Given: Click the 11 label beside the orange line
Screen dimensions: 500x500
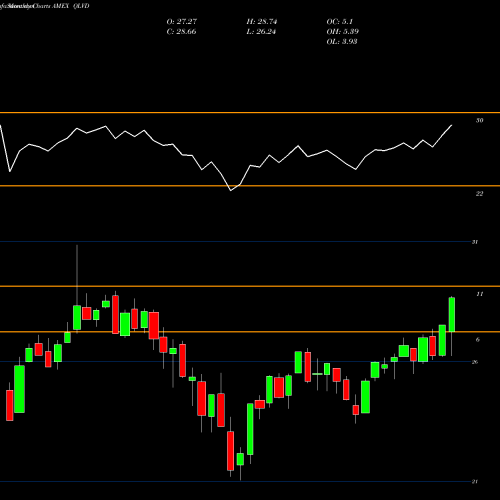Looking at the screenshot, I should [479, 294].
